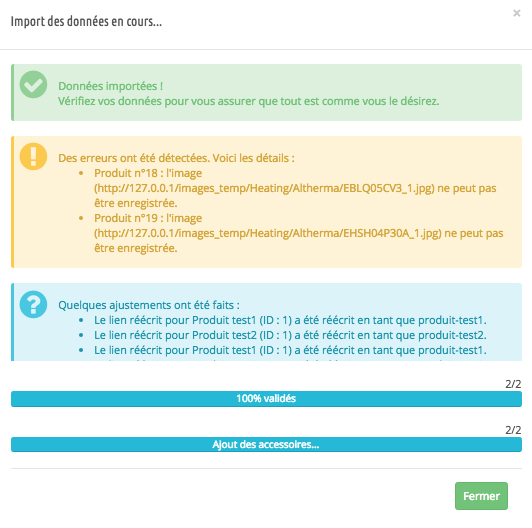Click the '100% validés' progress bar

(x=266, y=399)
